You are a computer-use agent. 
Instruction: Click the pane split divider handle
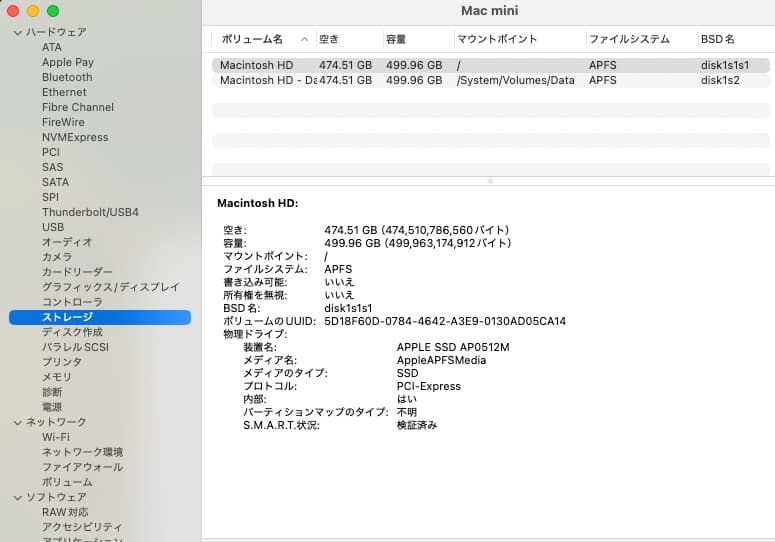tap(490, 181)
